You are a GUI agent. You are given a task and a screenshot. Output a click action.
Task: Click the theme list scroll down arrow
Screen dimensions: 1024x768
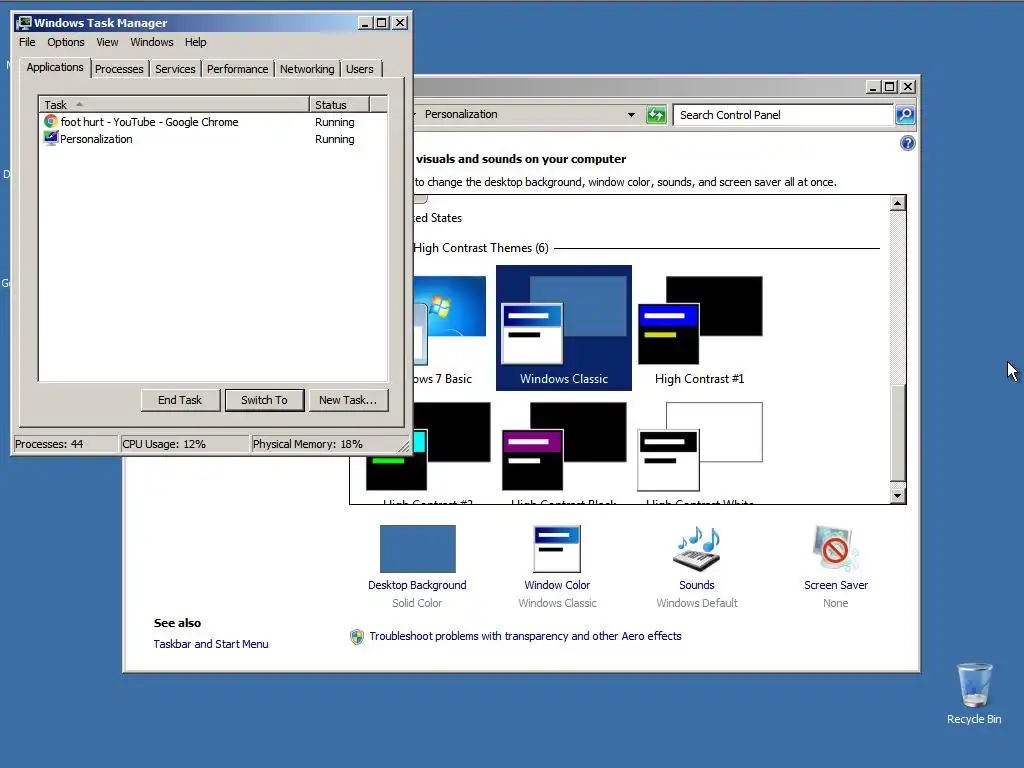(897, 496)
